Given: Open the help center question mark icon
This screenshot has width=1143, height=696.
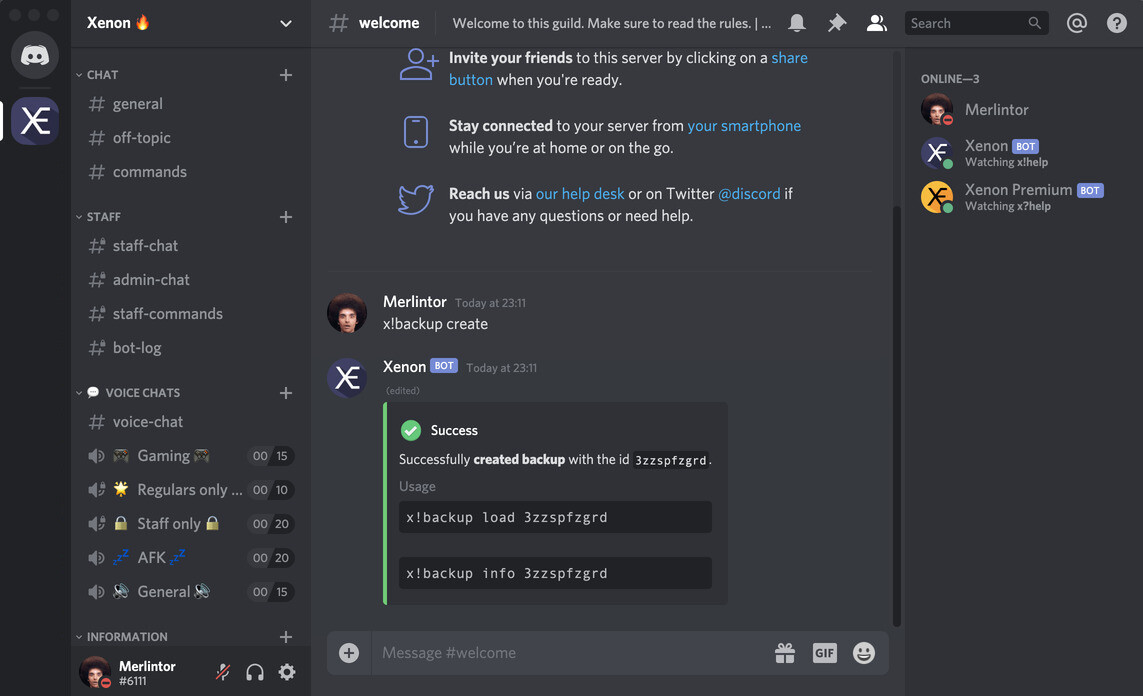Looking at the screenshot, I should point(1116,22).
